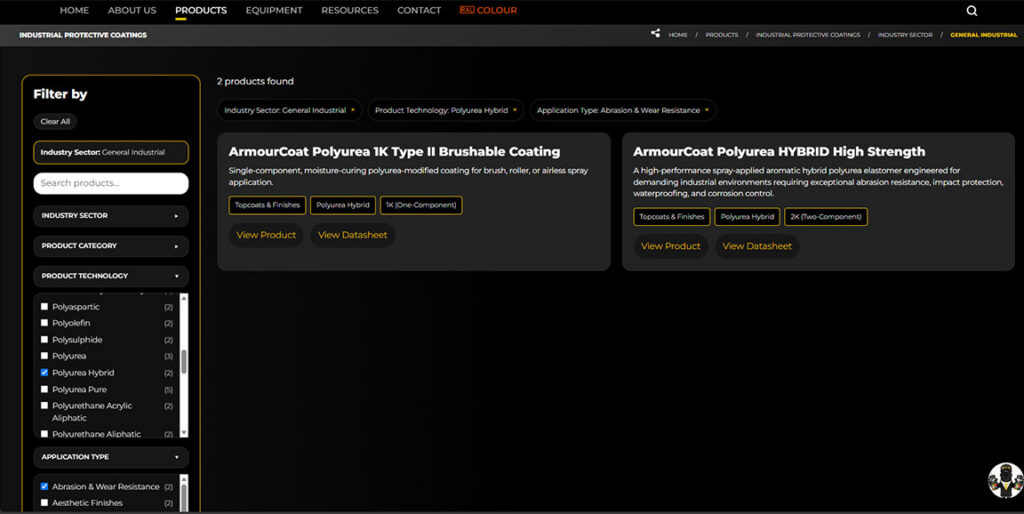
Task: Open the Products breadcrumb link
Action: click(722, 35)
